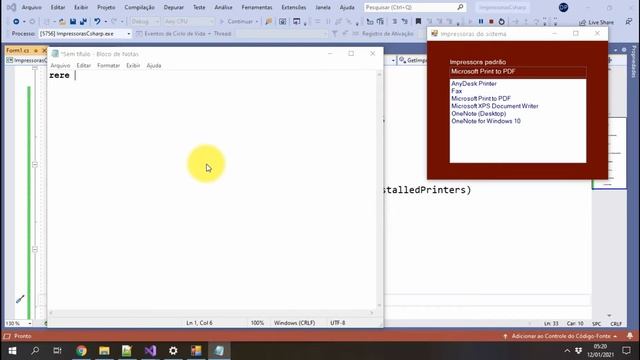Click the feedback icon right of Live Share

(x=629, y=22)
